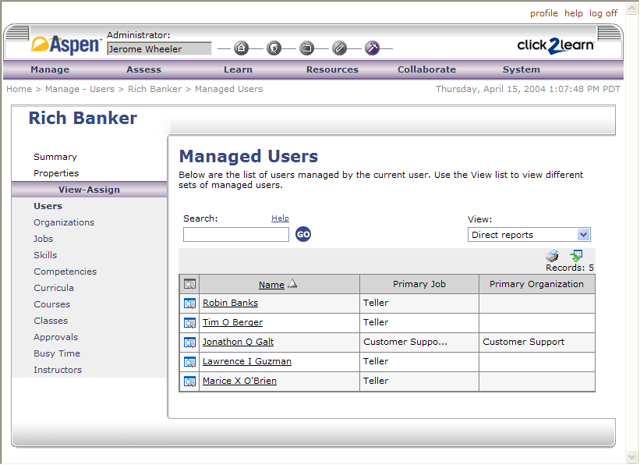
Task: Open the user card icon for Tim O Berger
Action: pyautogui.click(x=190, y=323)
